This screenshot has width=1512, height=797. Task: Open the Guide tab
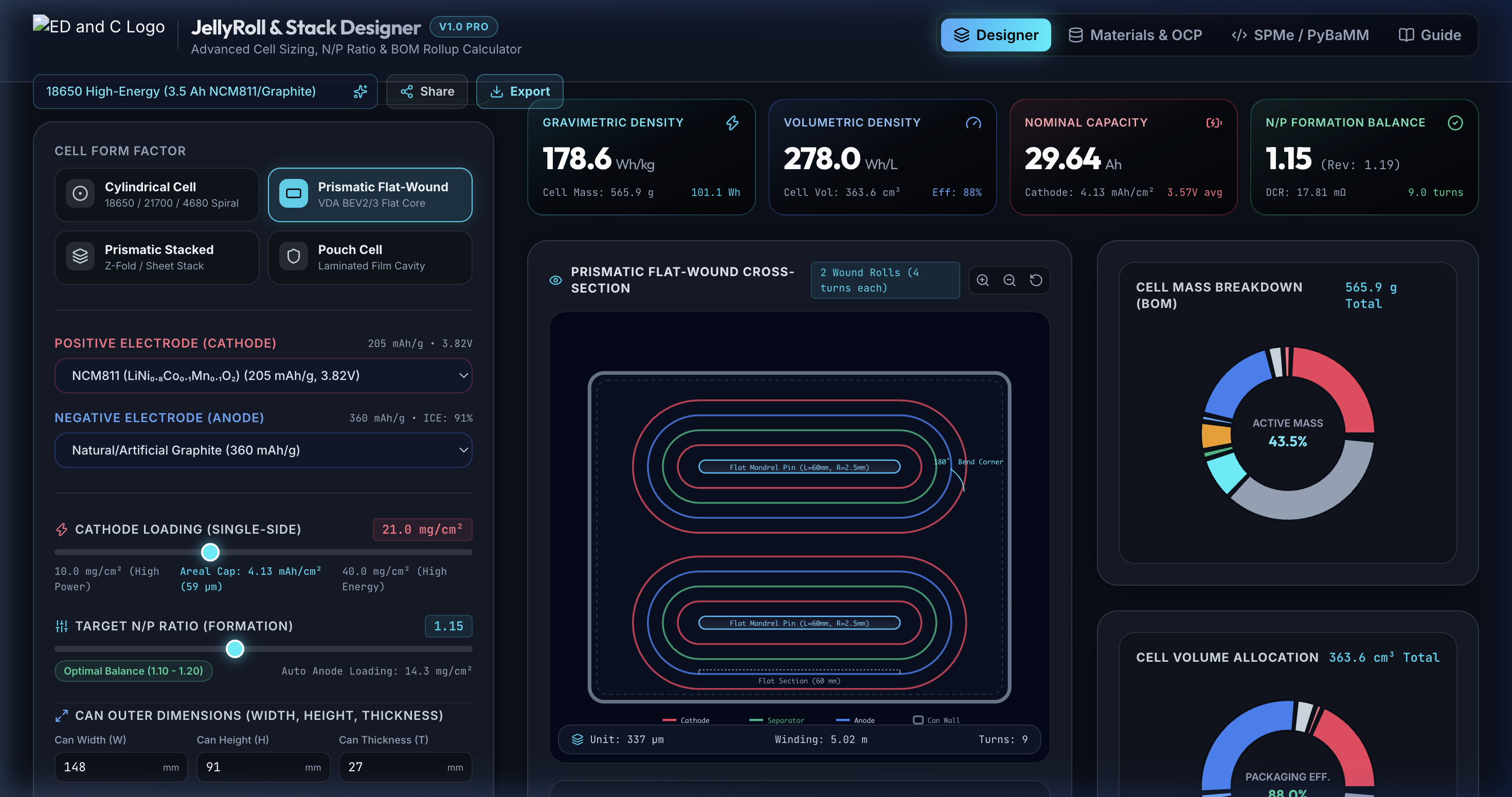click(1430, 35)
